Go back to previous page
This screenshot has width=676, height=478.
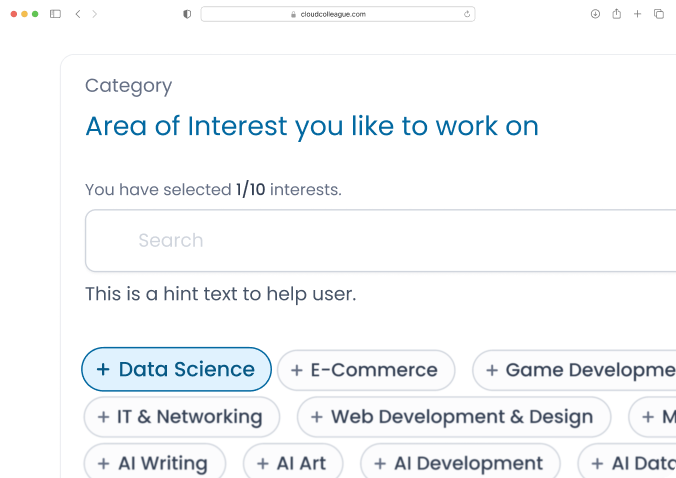pyautogui.click(x=78, y=14)
